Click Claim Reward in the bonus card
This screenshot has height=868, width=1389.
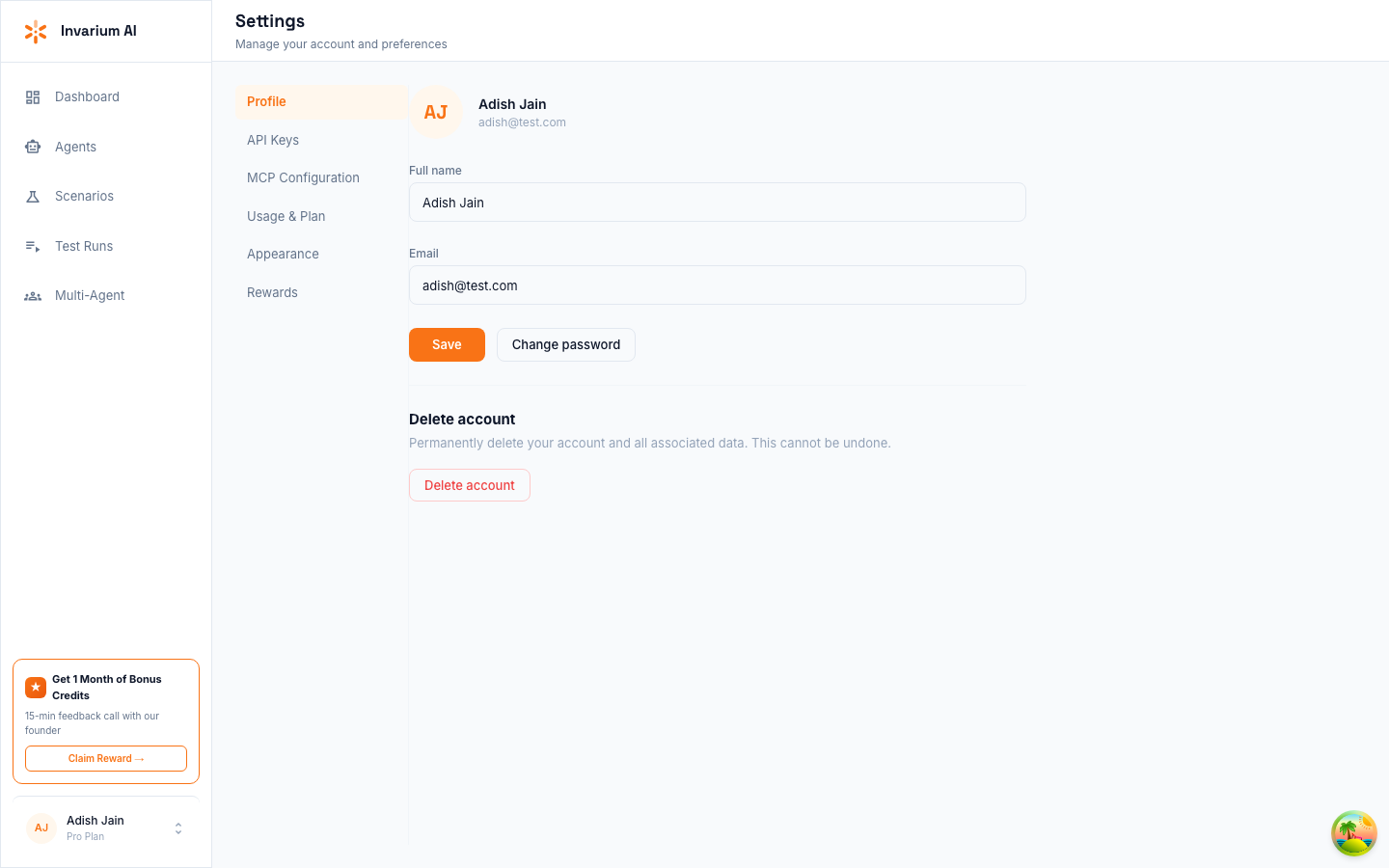(x=106, y=758)
